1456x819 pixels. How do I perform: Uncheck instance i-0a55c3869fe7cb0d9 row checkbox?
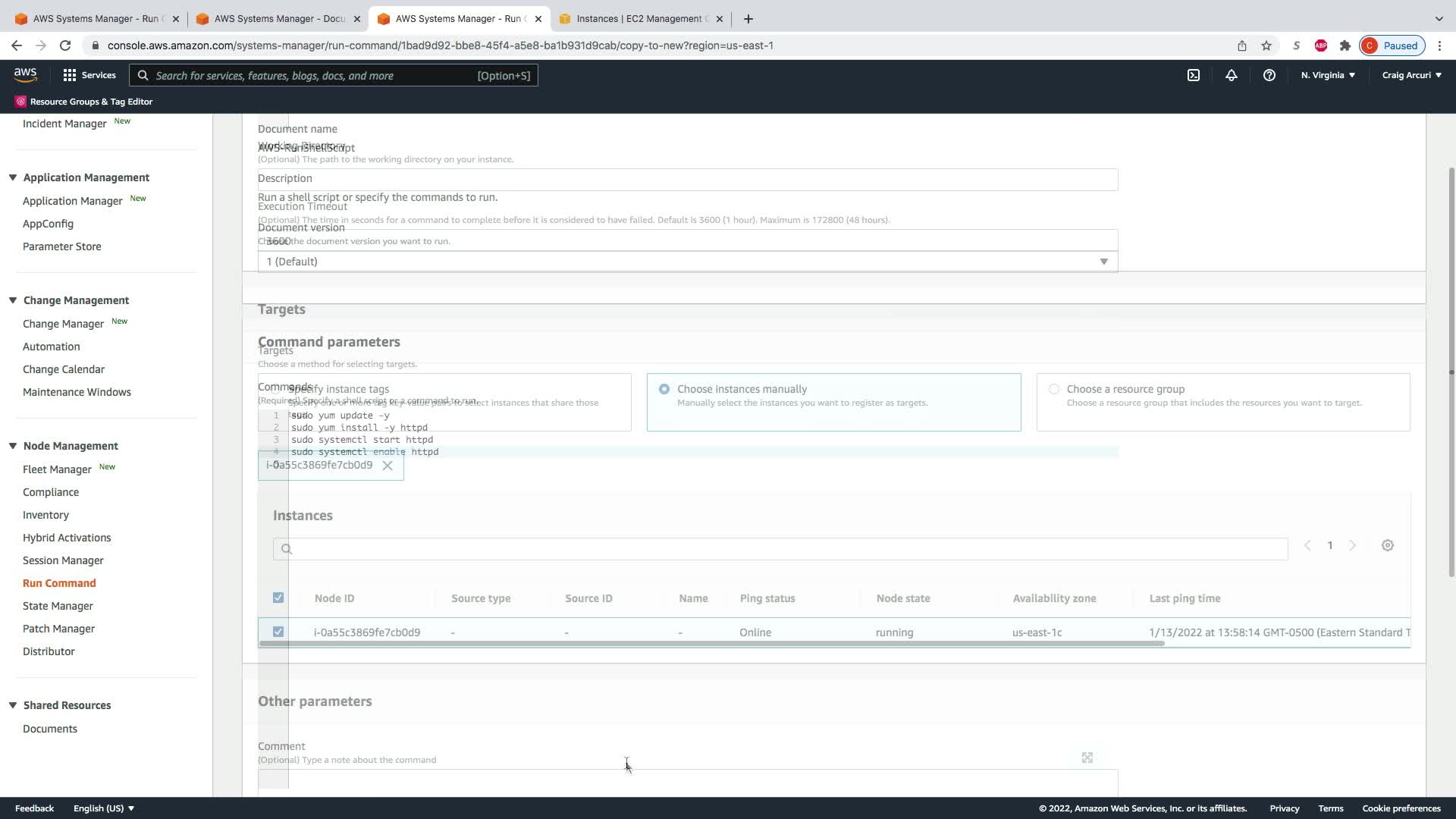[278, 632]
